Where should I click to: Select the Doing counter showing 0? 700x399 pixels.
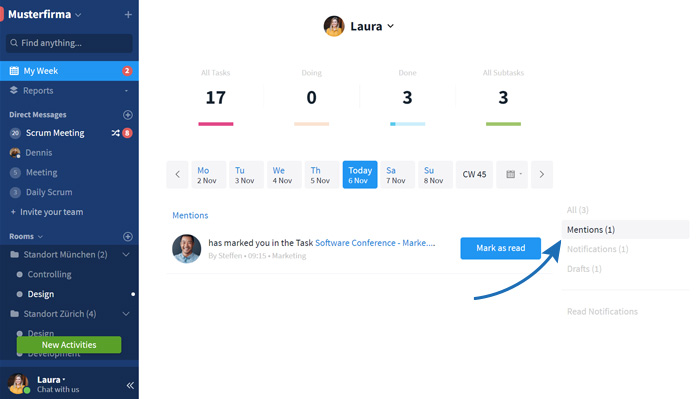tap(312, 97)
